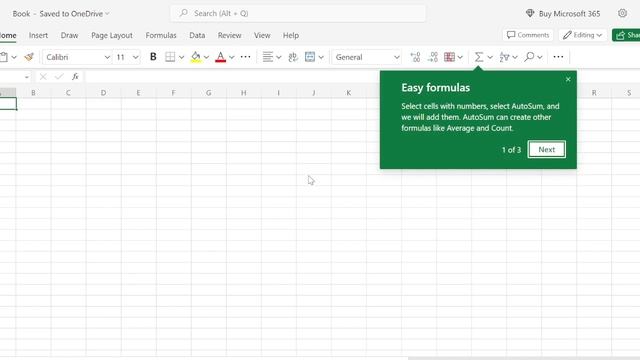Viewport: 640px width, 360px height.
Task: Expand the Name Box dropdown arrow
Action: pos(27,77)
